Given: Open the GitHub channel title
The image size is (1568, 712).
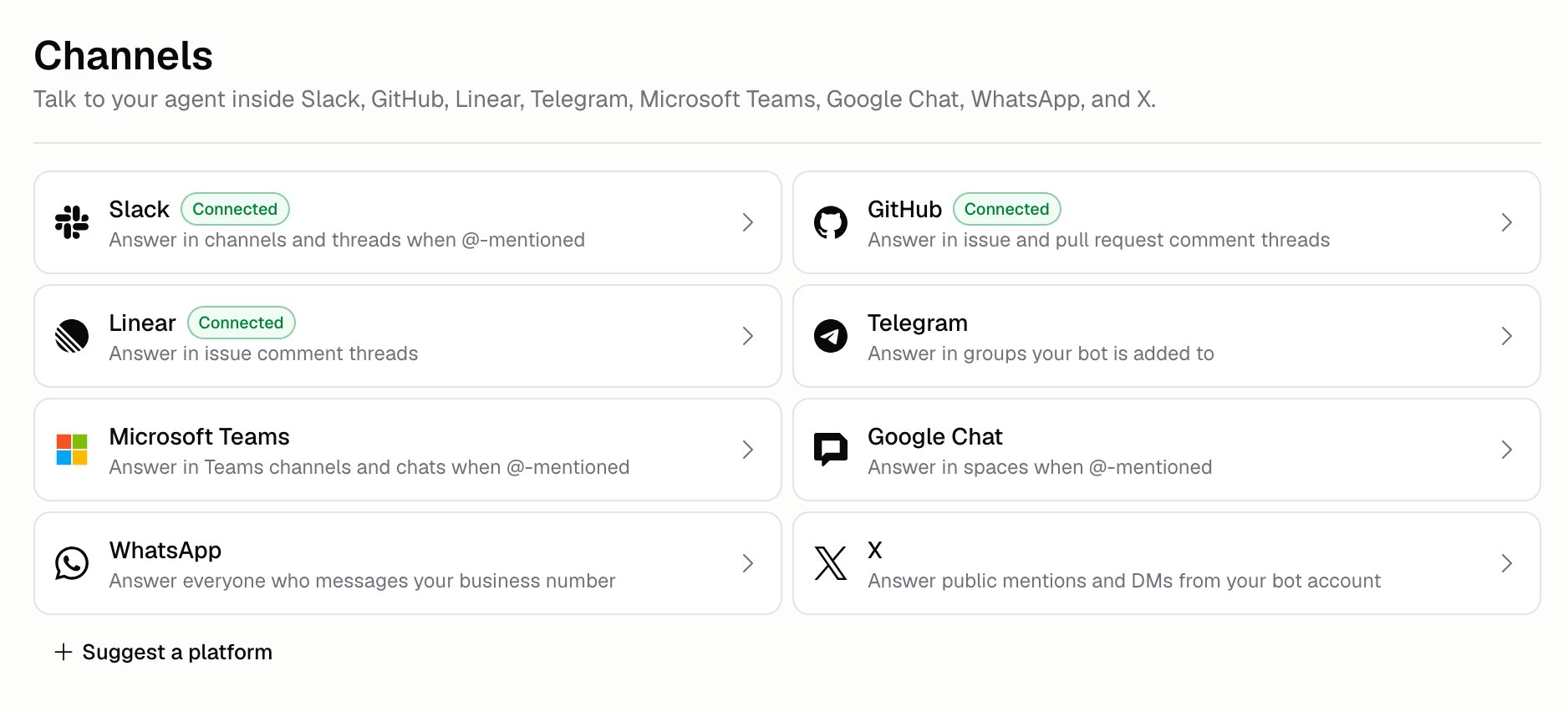Looking at the screenshot, I should tap(904, 209).
